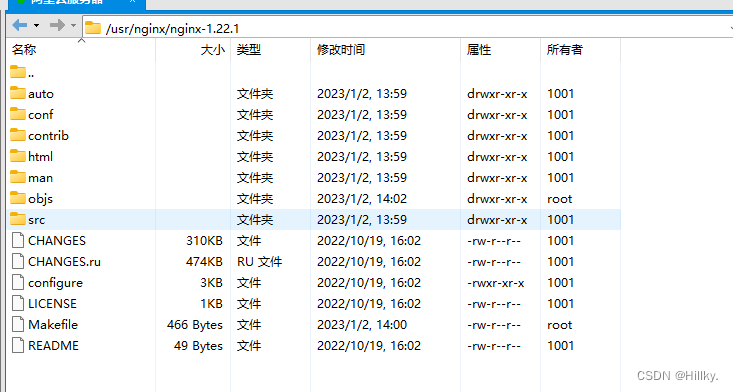
Task: Sort by the 类型 column header
Action: click(249, 50)
